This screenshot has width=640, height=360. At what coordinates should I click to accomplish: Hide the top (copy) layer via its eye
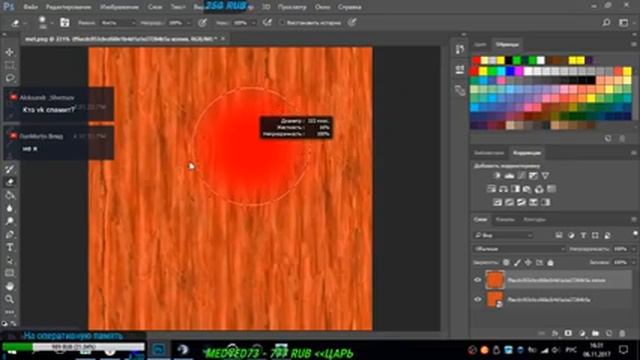pos(478,280)
